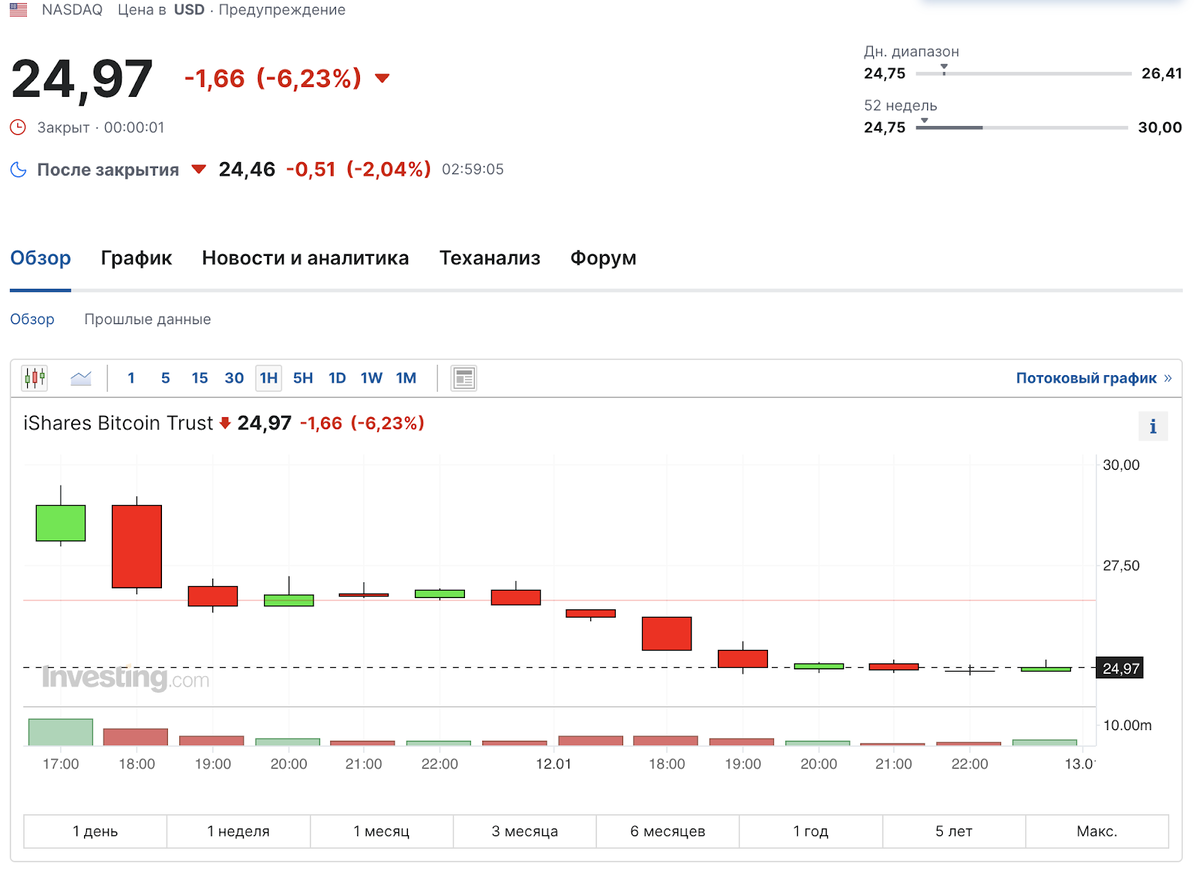The width and height of the screenshot is (1200, 872).
Task: Show the 1 день range
Action: click(x=95, y=831)
